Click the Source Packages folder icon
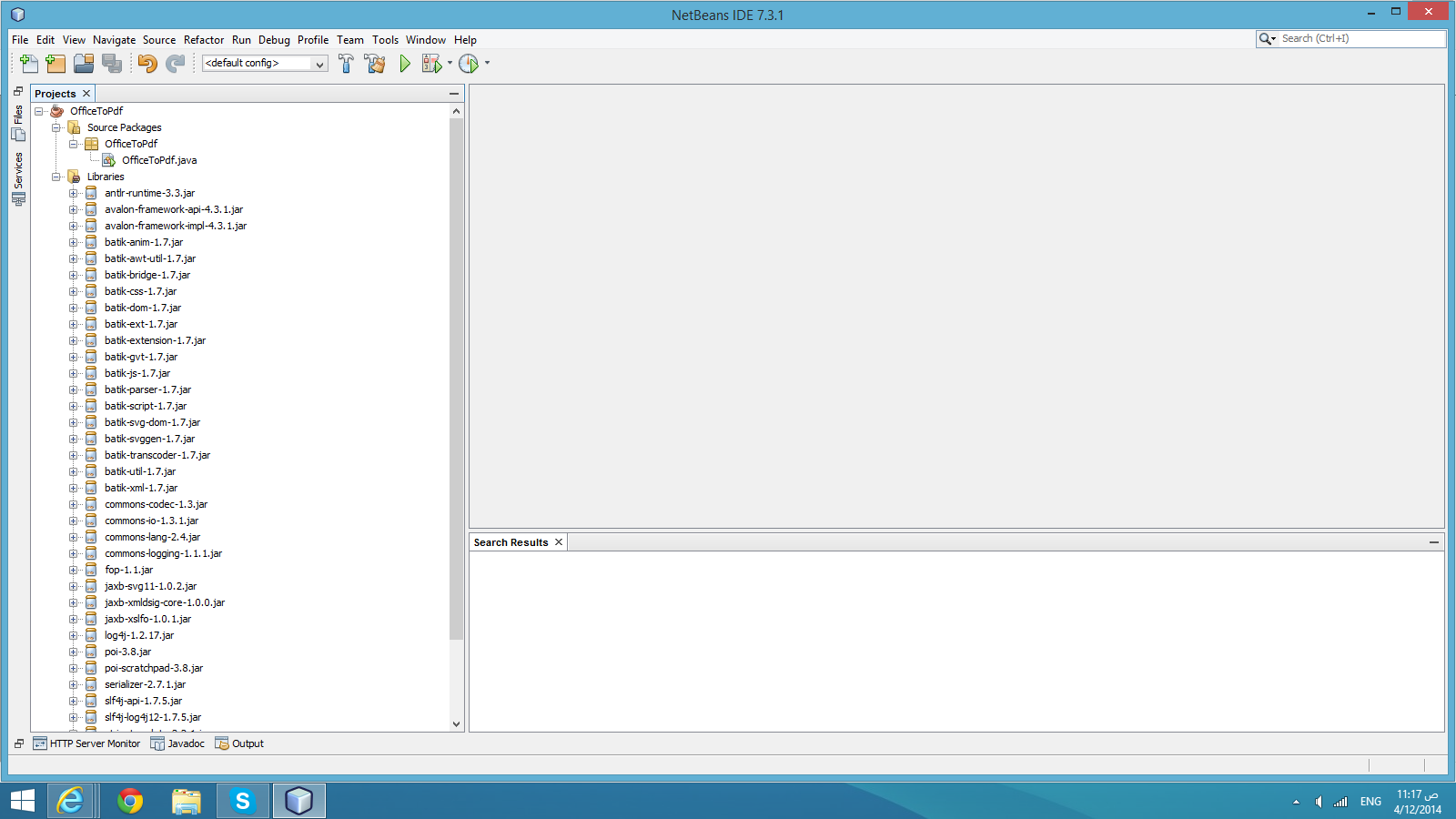This screenshot has height=819, width=1456. coord(75,127)
